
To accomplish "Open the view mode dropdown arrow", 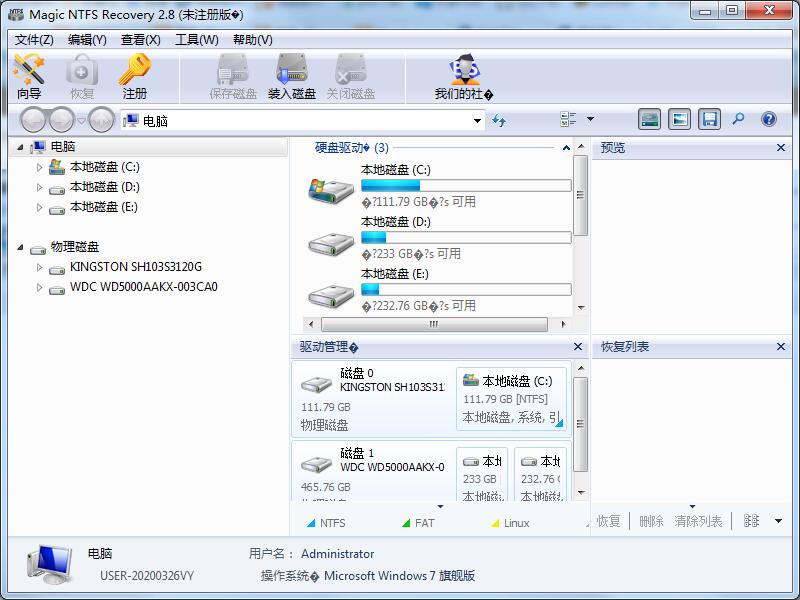I will pos(590,119).
